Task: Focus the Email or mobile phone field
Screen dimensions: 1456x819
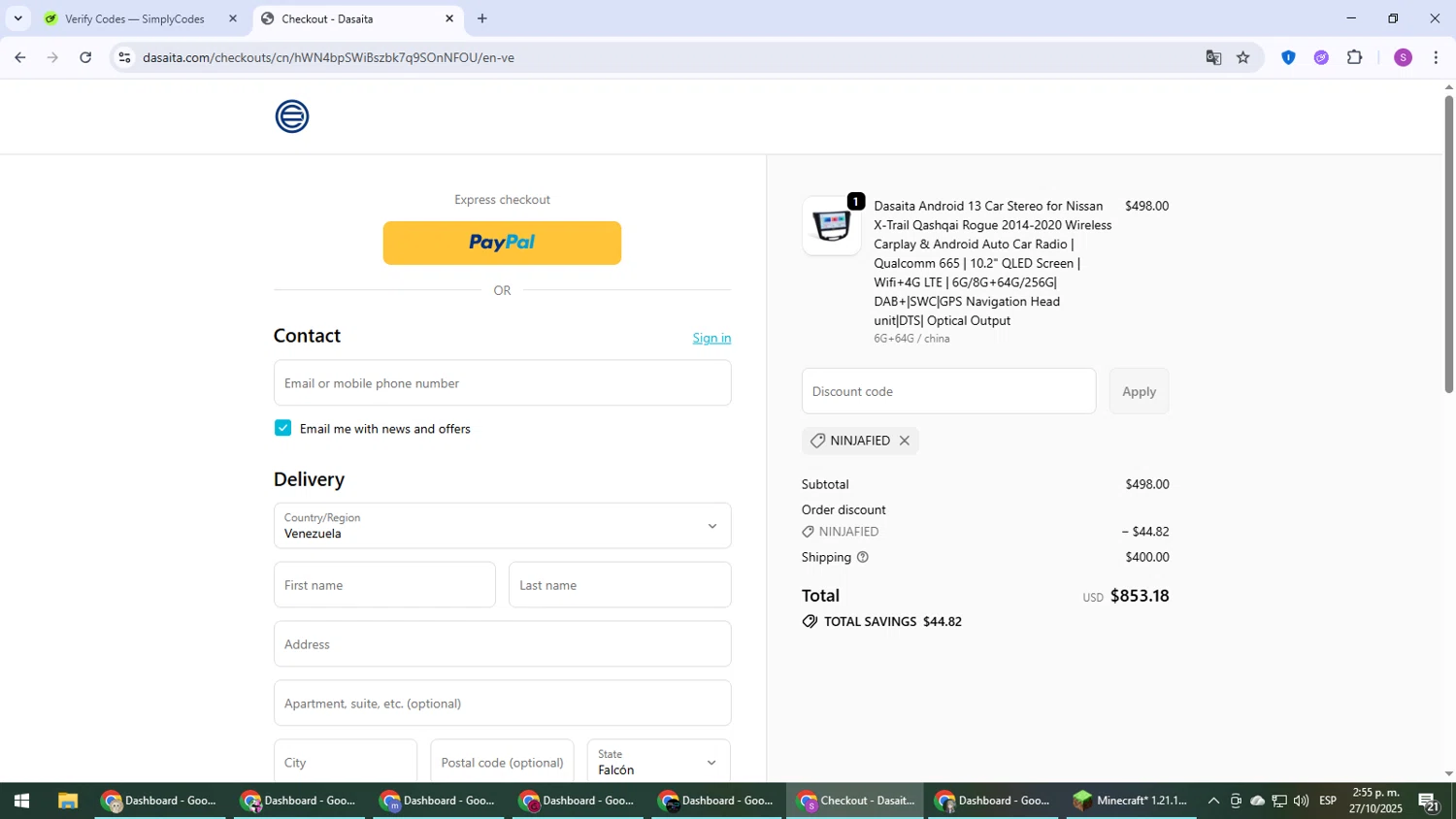Action: click(502, 383)
